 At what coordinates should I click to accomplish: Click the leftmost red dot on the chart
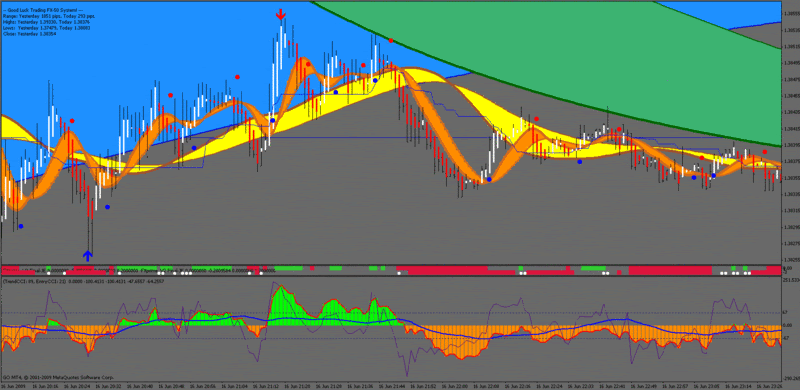coord(72,121)
